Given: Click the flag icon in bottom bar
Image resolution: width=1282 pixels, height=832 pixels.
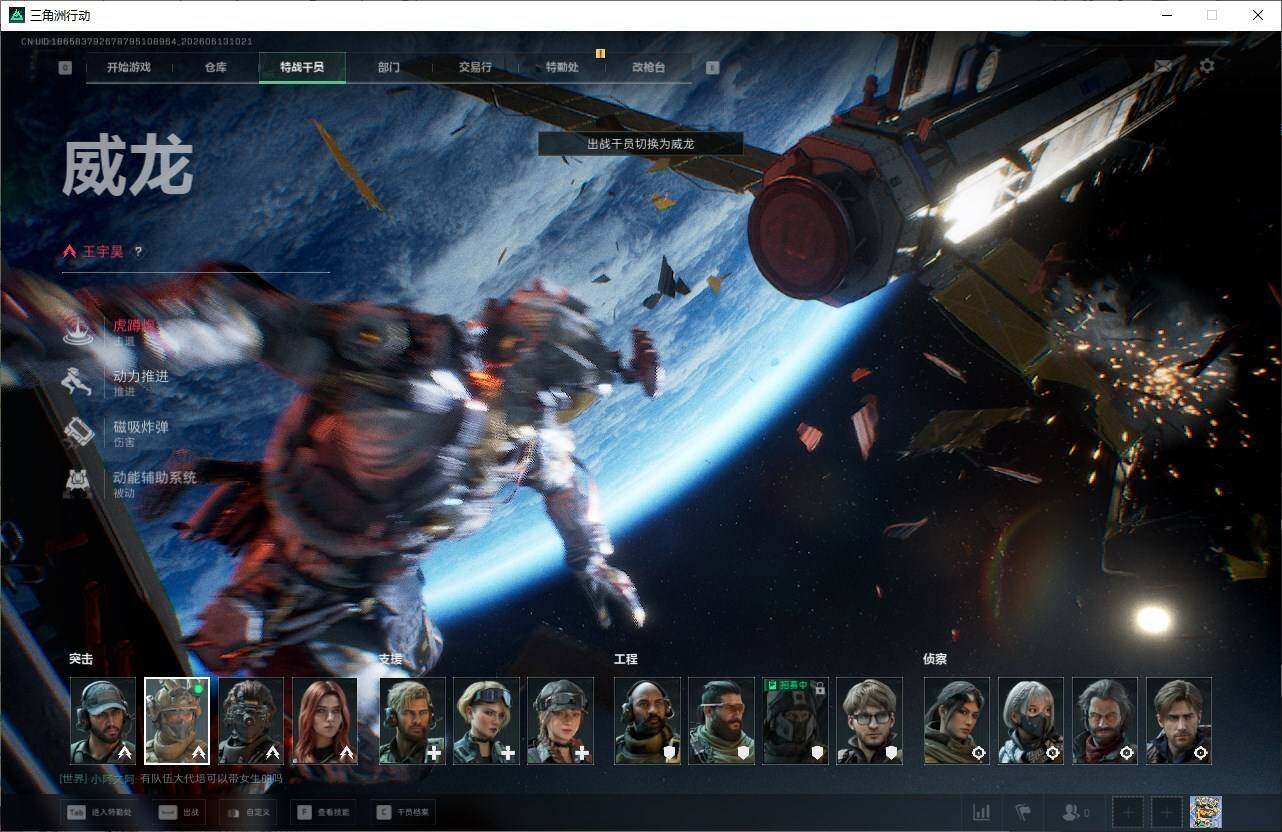Looking at the screenshot, I should [1023, 812].
